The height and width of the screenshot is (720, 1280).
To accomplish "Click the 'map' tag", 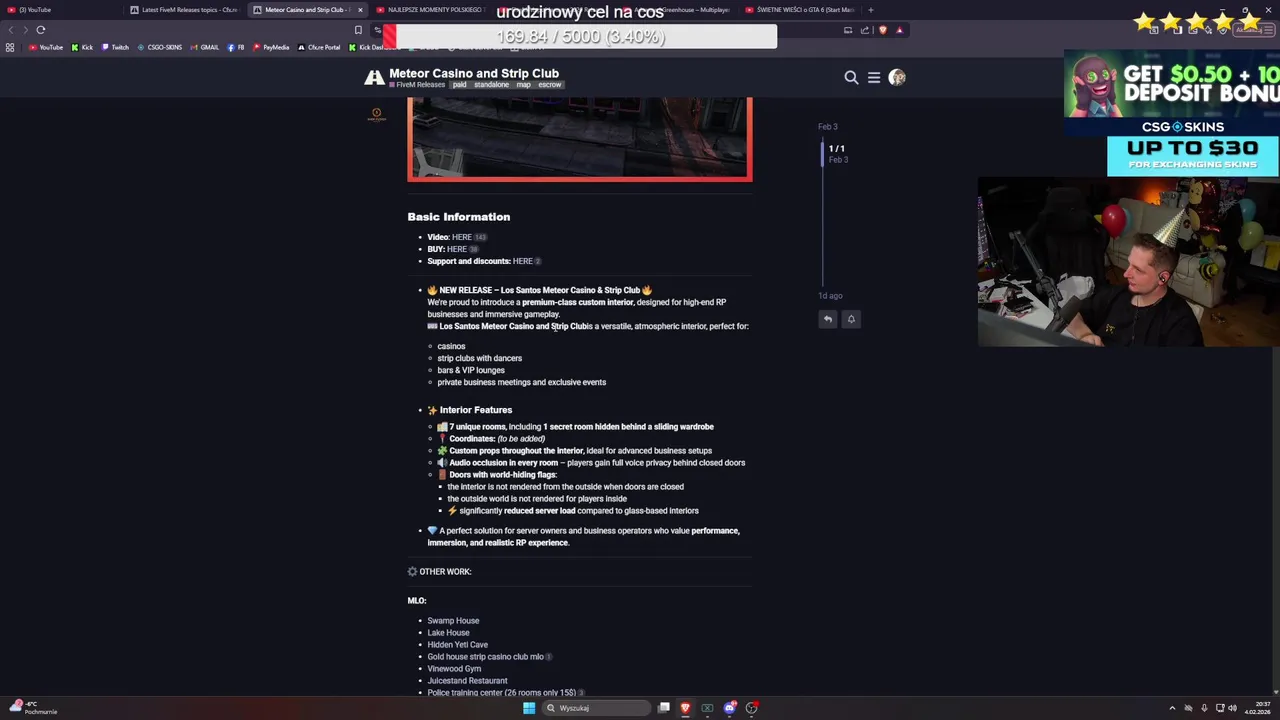I will click(523, 85).
